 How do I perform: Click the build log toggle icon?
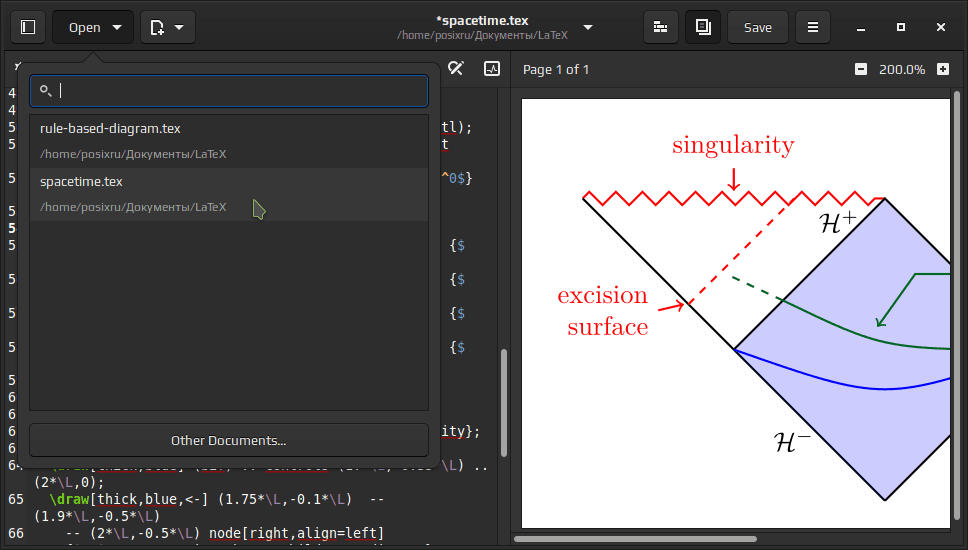[x=661, y=27]
